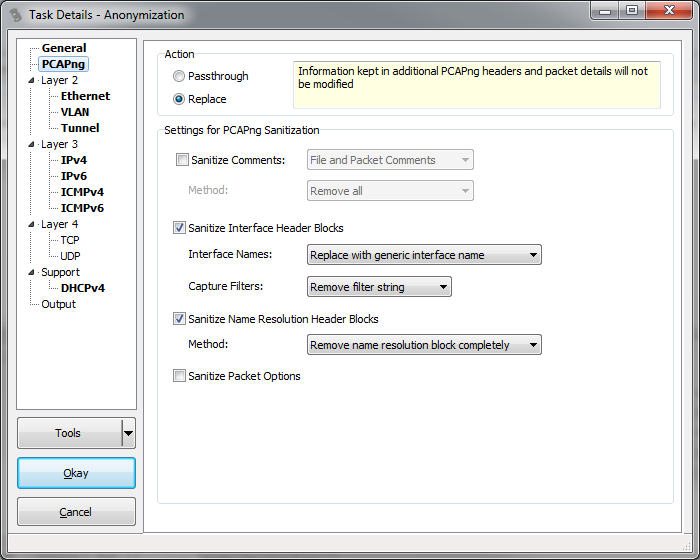Click the Layer 2 tree label
This screenshot has width=700, height=560.
click(x=59, y=80)
